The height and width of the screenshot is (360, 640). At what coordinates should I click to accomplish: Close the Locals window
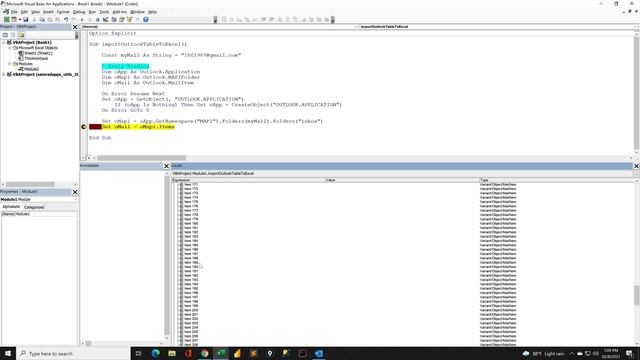636,166
